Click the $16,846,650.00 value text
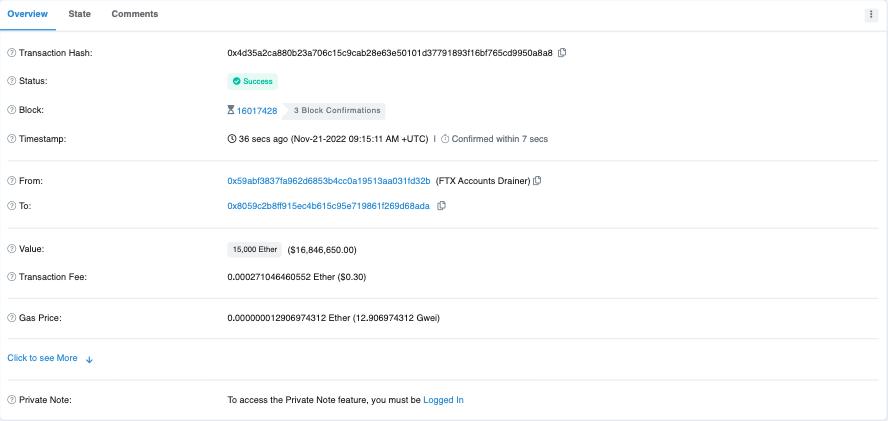 [x=322, y=250]
